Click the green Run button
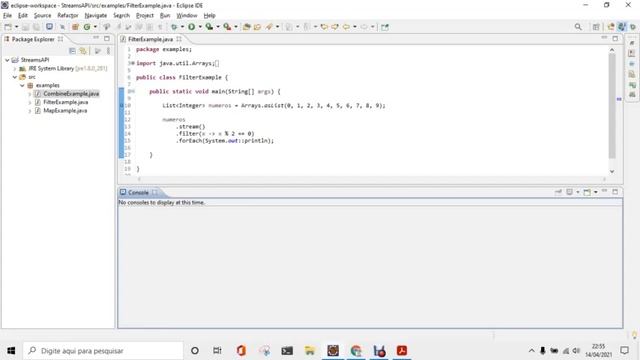640x360 pixels. point(191,27)
